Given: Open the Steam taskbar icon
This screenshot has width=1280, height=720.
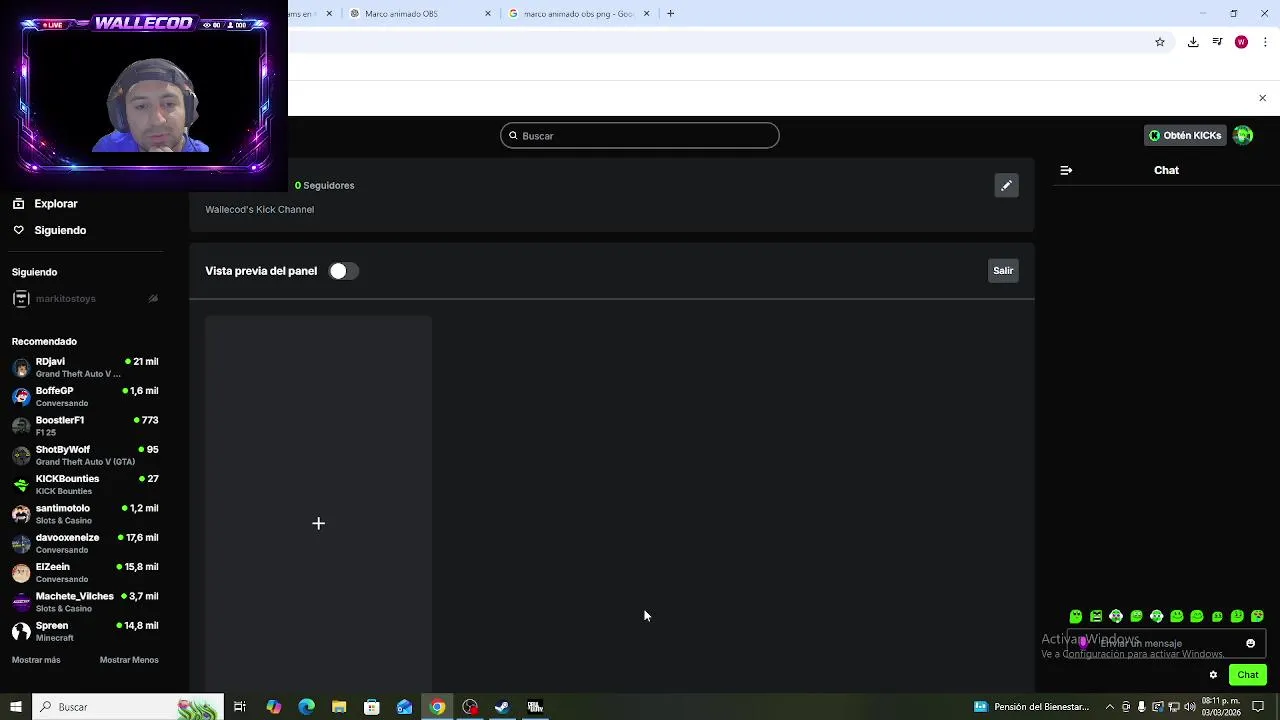Looking at the screenshot, I should pos(502,707).
